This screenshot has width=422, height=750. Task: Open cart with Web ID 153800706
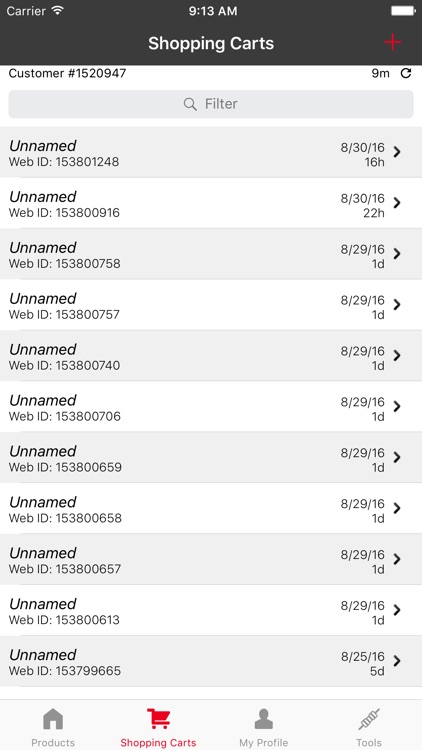tap(211, 407)
